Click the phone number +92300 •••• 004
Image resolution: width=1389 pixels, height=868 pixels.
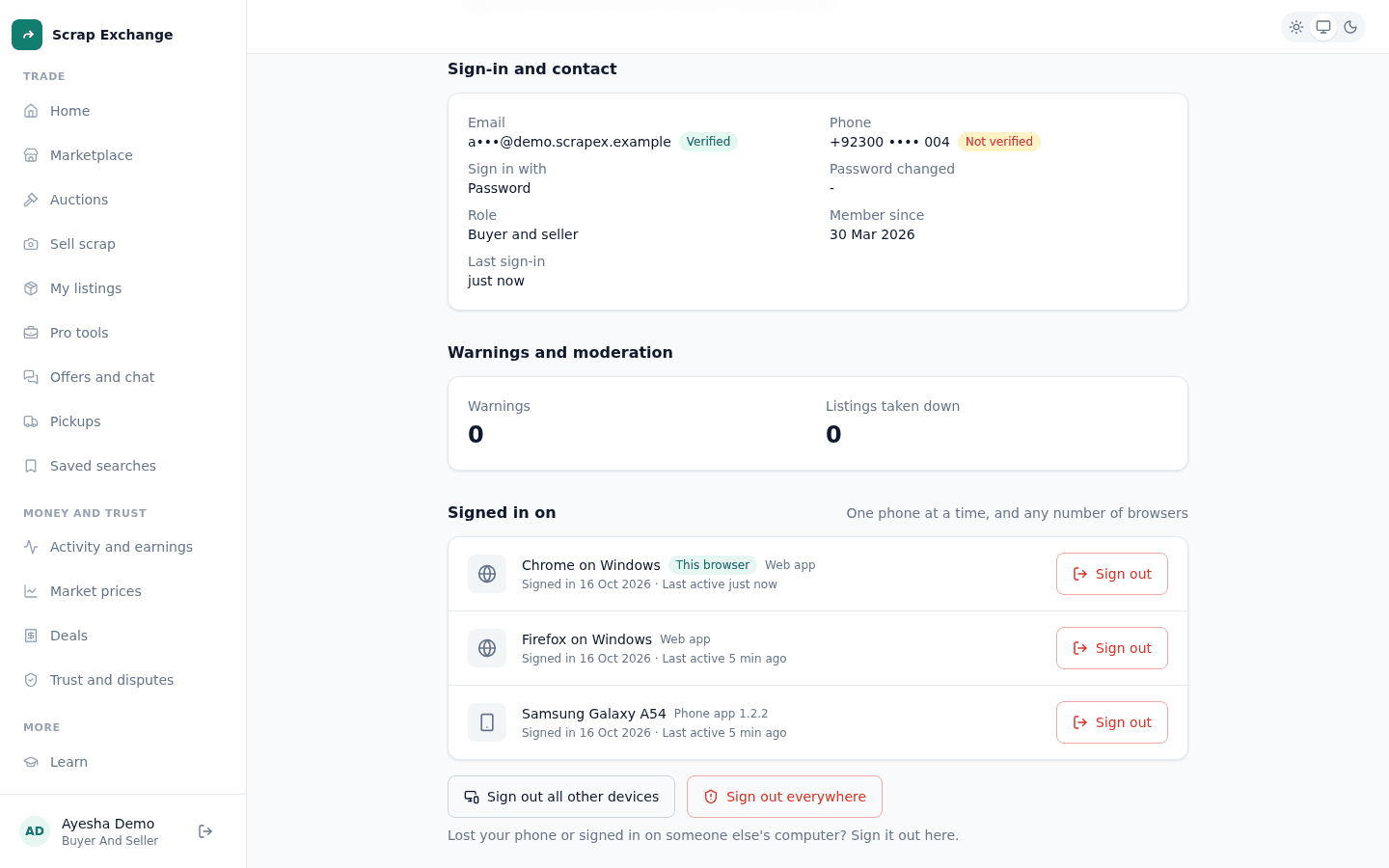[889, 142]
